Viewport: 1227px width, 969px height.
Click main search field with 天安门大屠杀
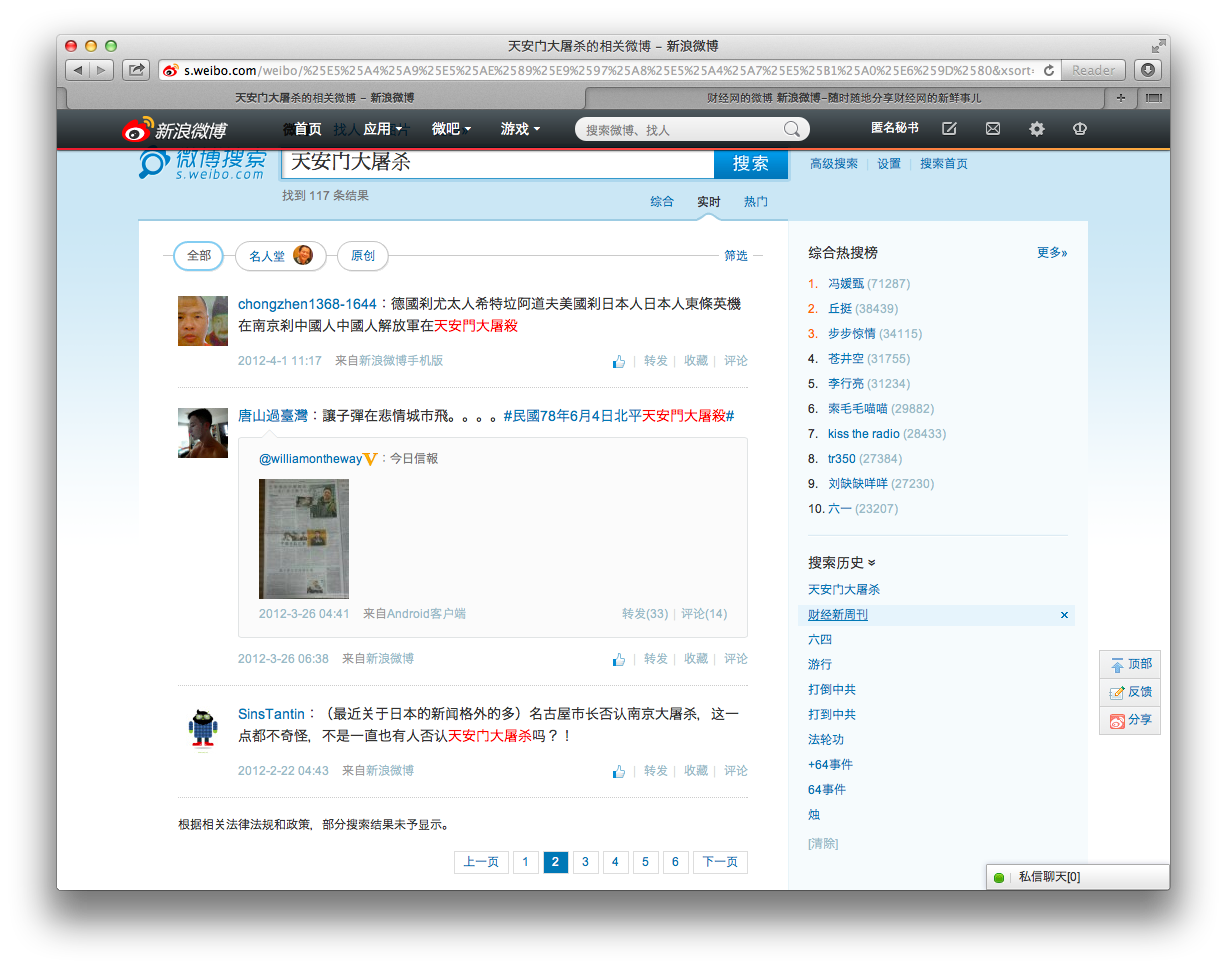(498, 164)
